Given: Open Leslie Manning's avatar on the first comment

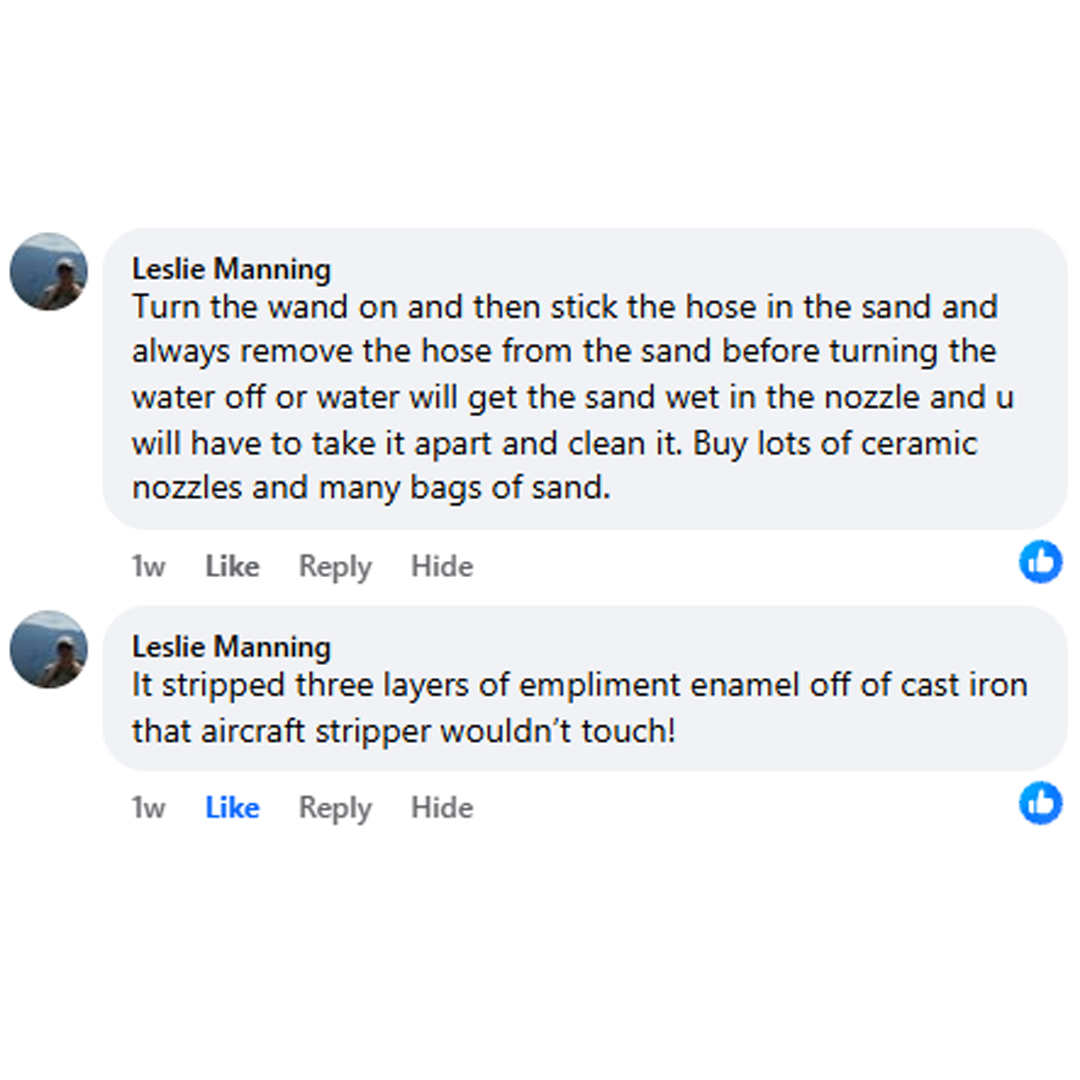Looking at the screenshot, I should 48,272.
